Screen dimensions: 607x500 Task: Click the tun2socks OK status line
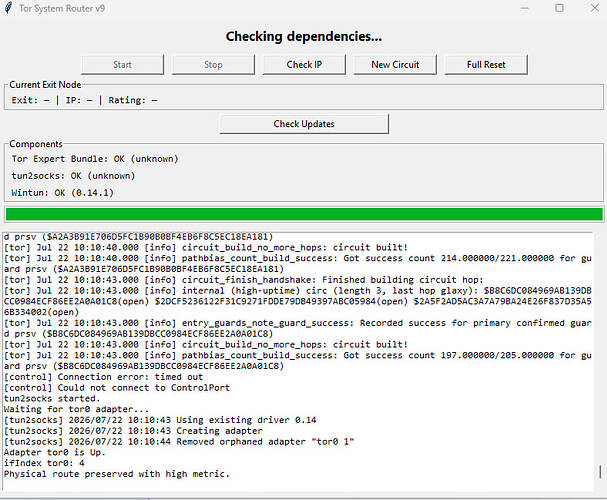(73, 176)
